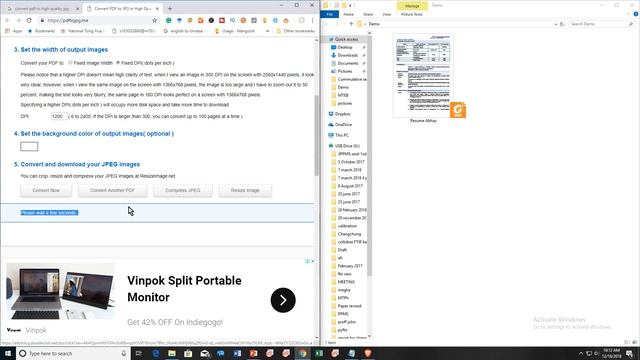Click the web page vertical scrollbar
The image size is (640, 360).
coord(316,135)
